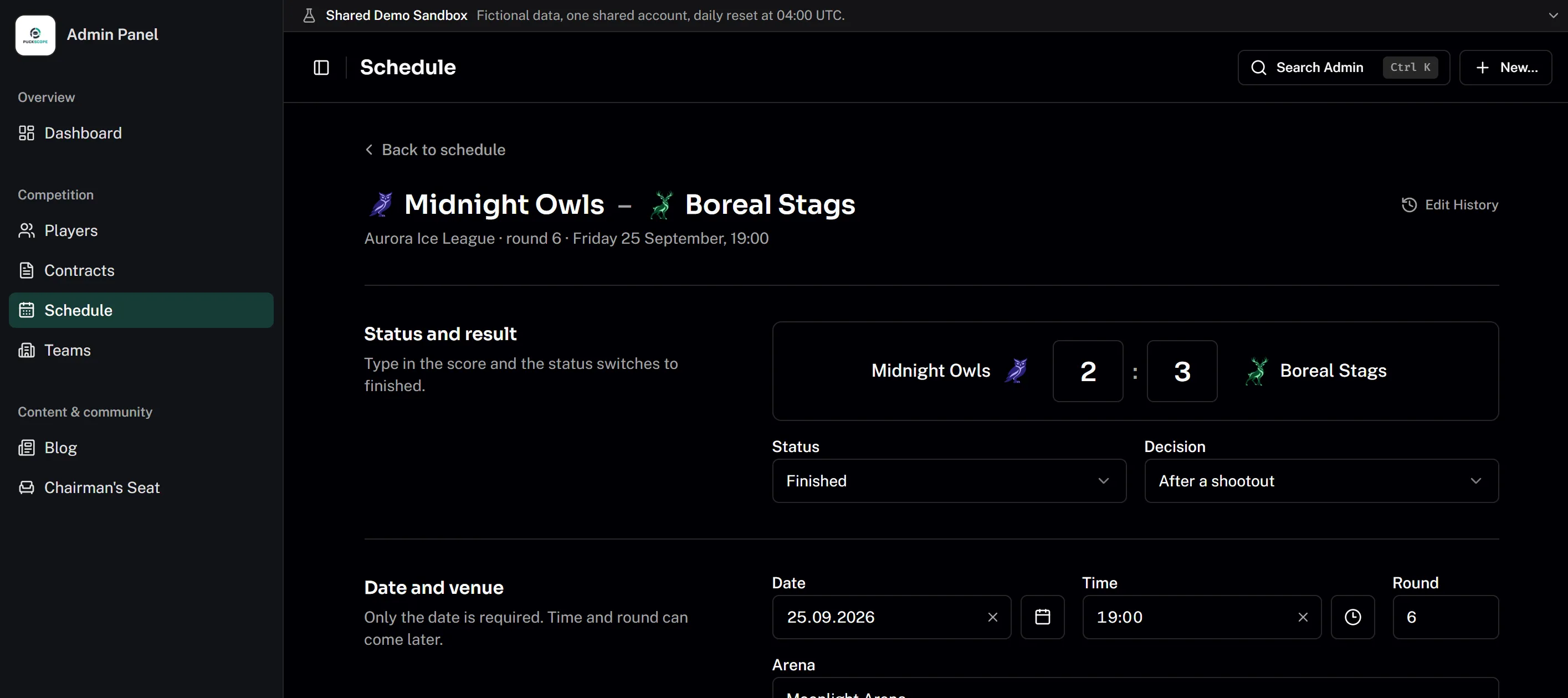Click the Midnight Owls heading text
The height and width of the screenshot is (698, 1568).
click(x=504, y=204)
